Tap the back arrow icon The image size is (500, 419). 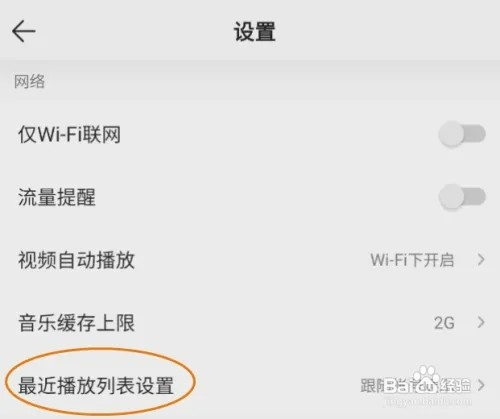tap(24, 31)
